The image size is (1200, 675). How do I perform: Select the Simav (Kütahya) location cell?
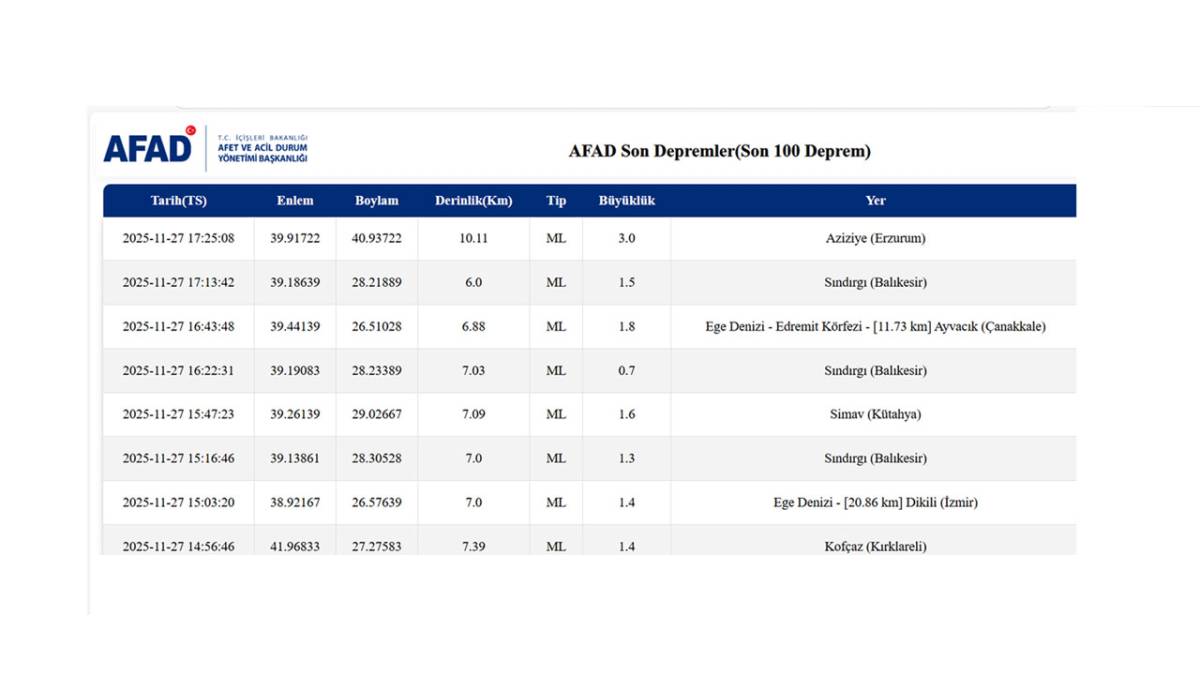coord(875,415)
